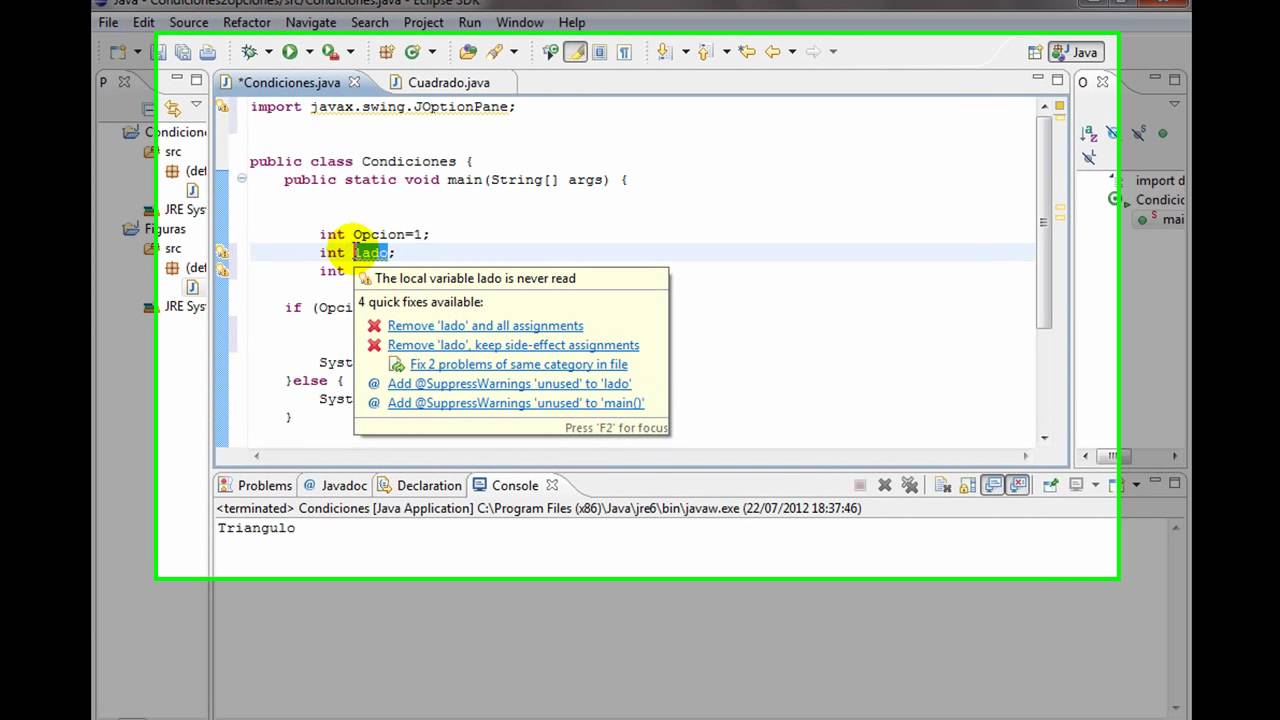Open the Outline view menu triangle
This screenshot has height=720, width=1280.
click(1175, 104)
